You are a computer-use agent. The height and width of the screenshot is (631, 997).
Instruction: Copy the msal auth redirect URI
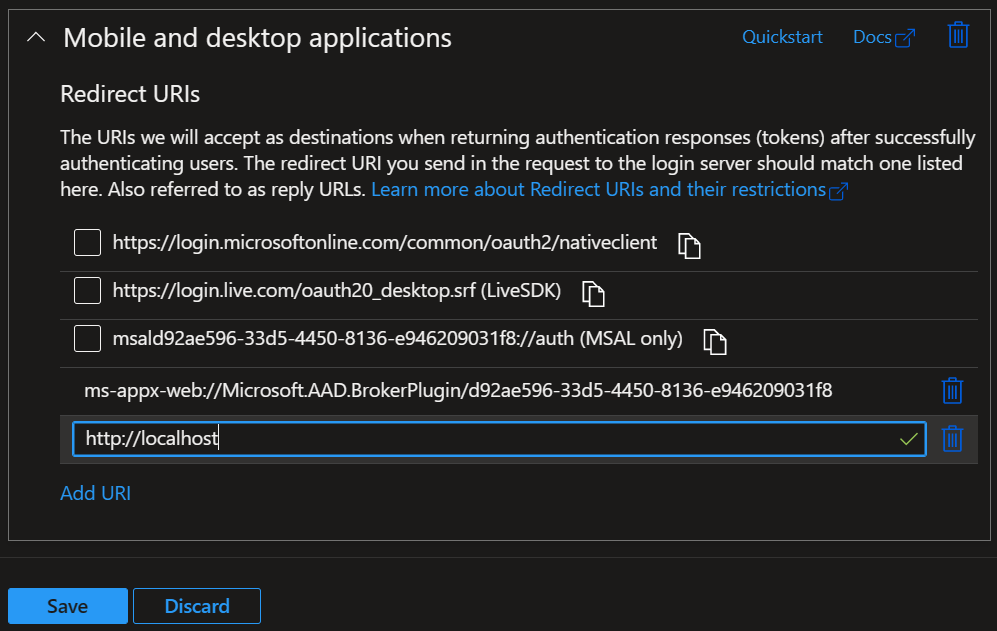[714, 341]
